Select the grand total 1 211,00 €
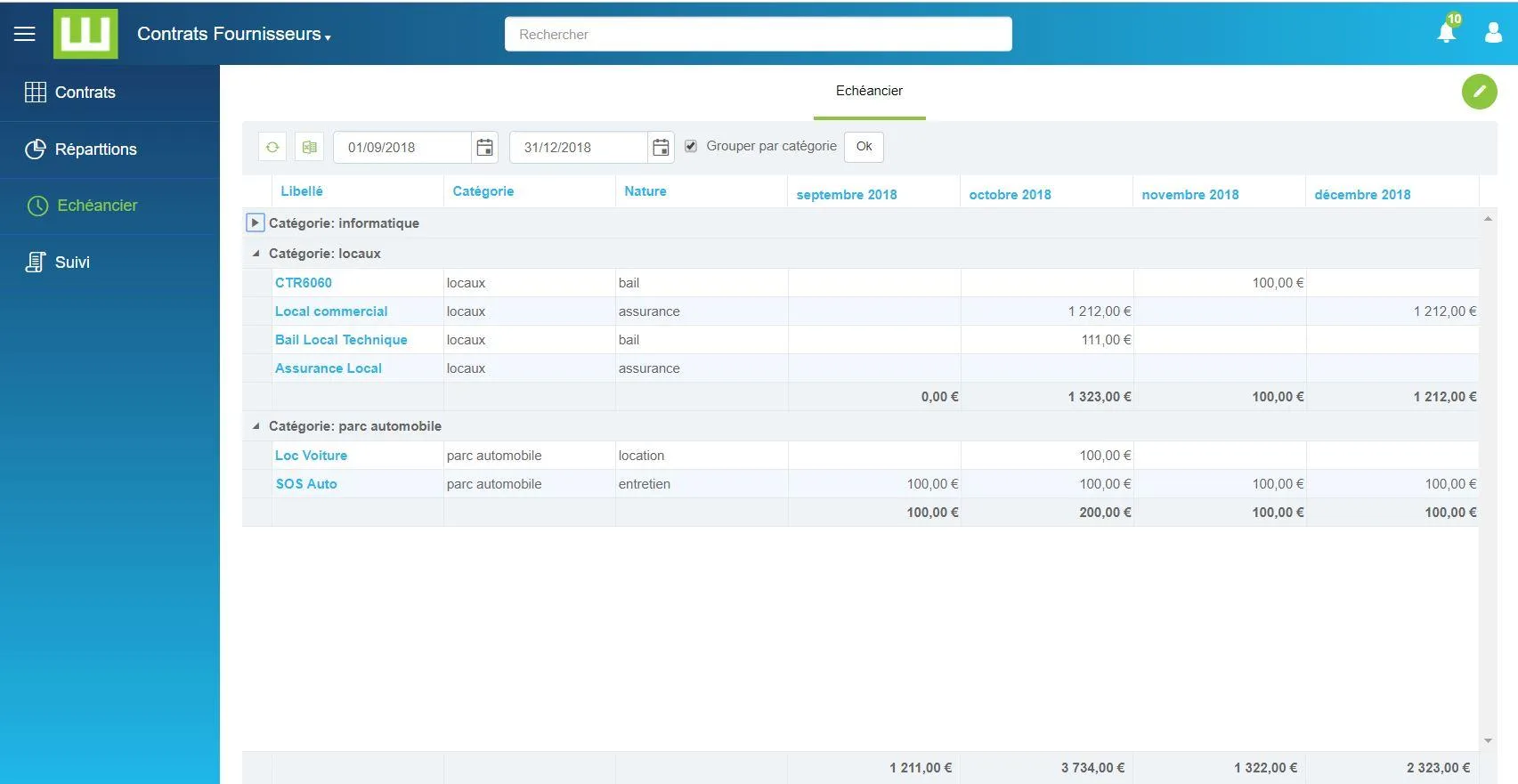Viewport: 1518px width, 784px height. [x=921, y=768]
